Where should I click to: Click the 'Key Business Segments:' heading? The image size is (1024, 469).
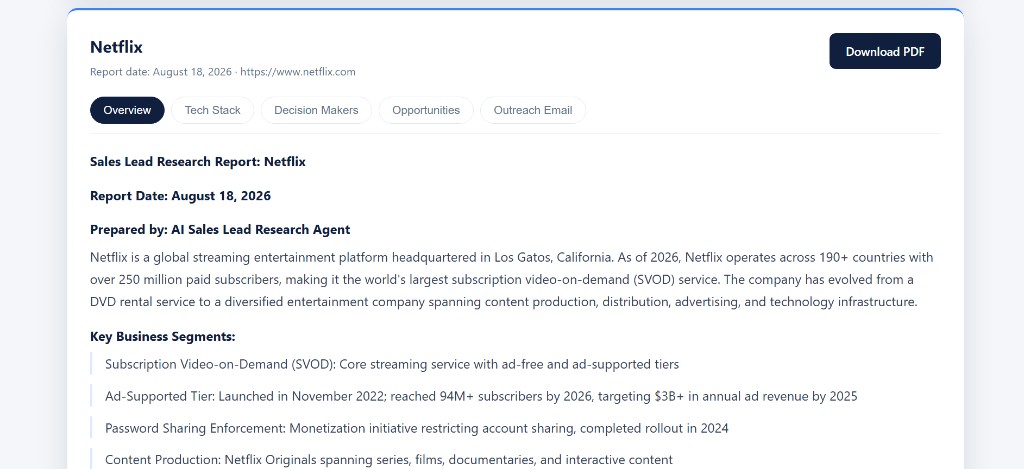click(163, 336)
